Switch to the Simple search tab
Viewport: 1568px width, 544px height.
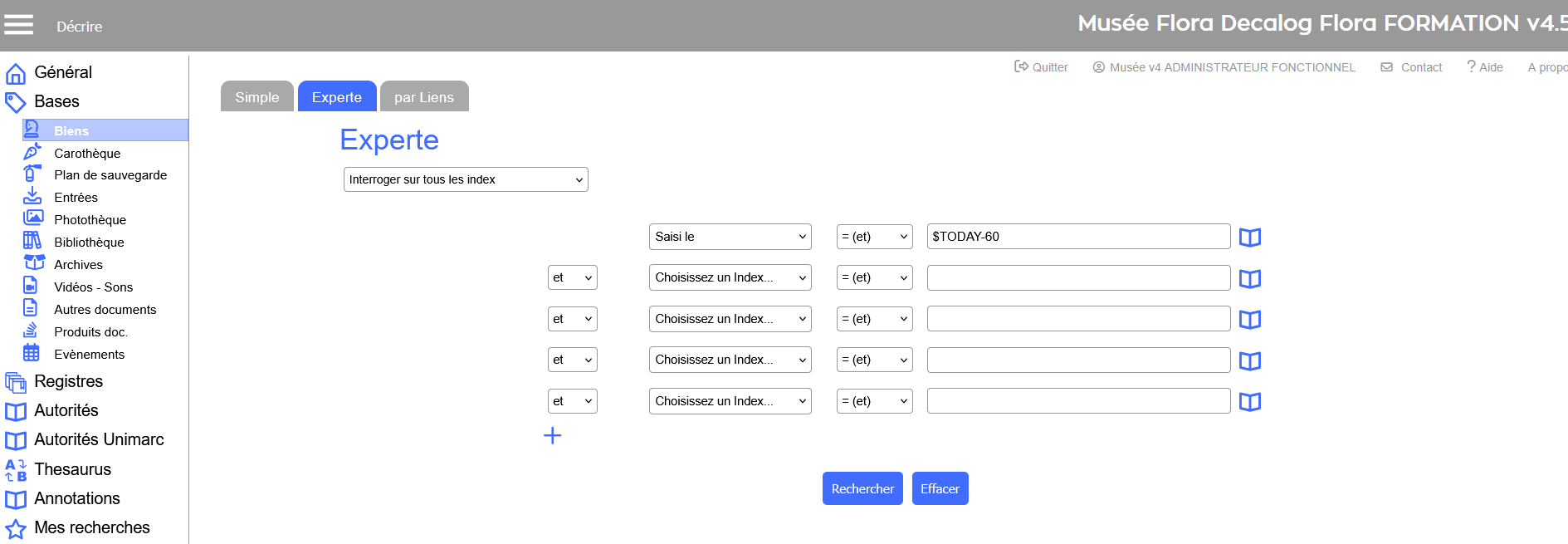click(256, 97)
